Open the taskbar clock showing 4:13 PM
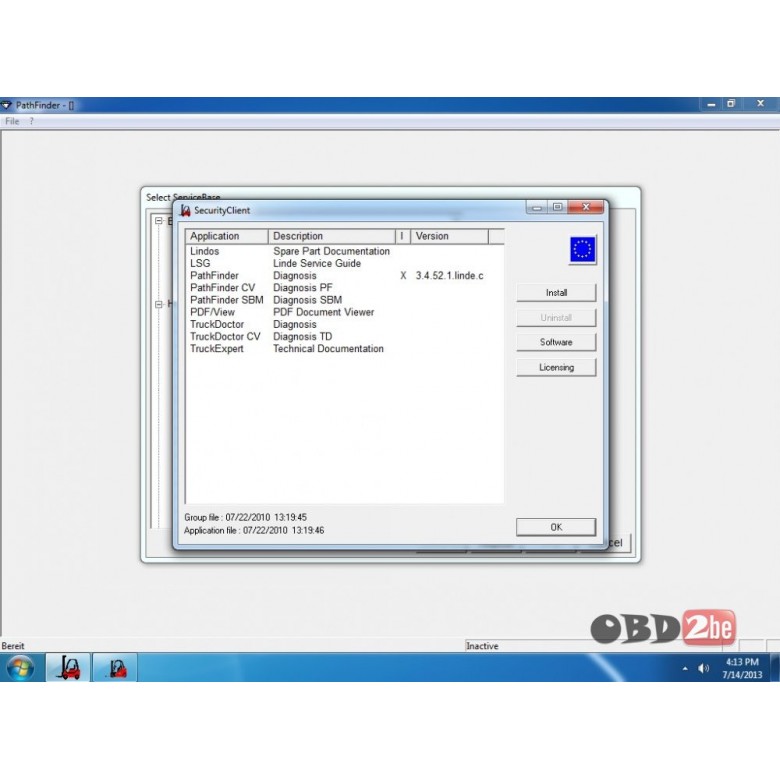 tap(742, 668)
